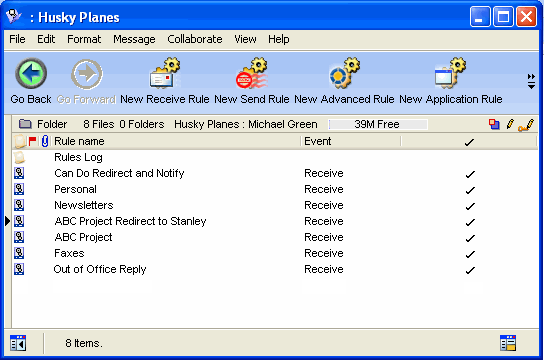
Task: Open the Collaborate menu
Action: tap(195, 39)
